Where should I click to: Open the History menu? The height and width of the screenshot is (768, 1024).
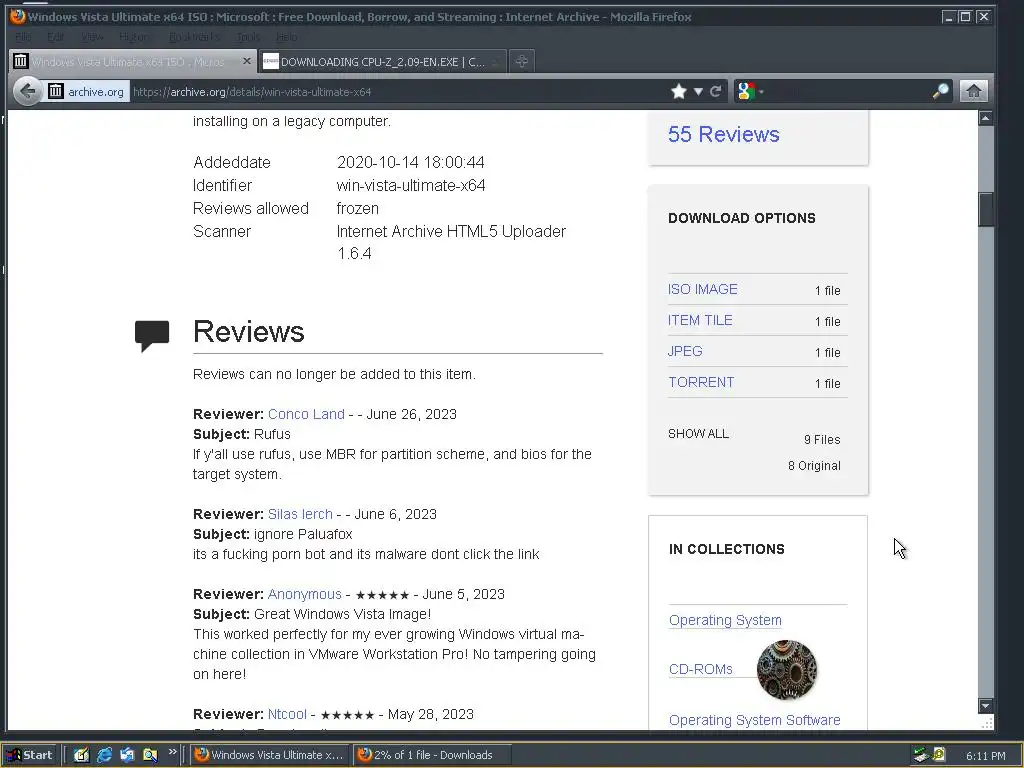(135, 37)
